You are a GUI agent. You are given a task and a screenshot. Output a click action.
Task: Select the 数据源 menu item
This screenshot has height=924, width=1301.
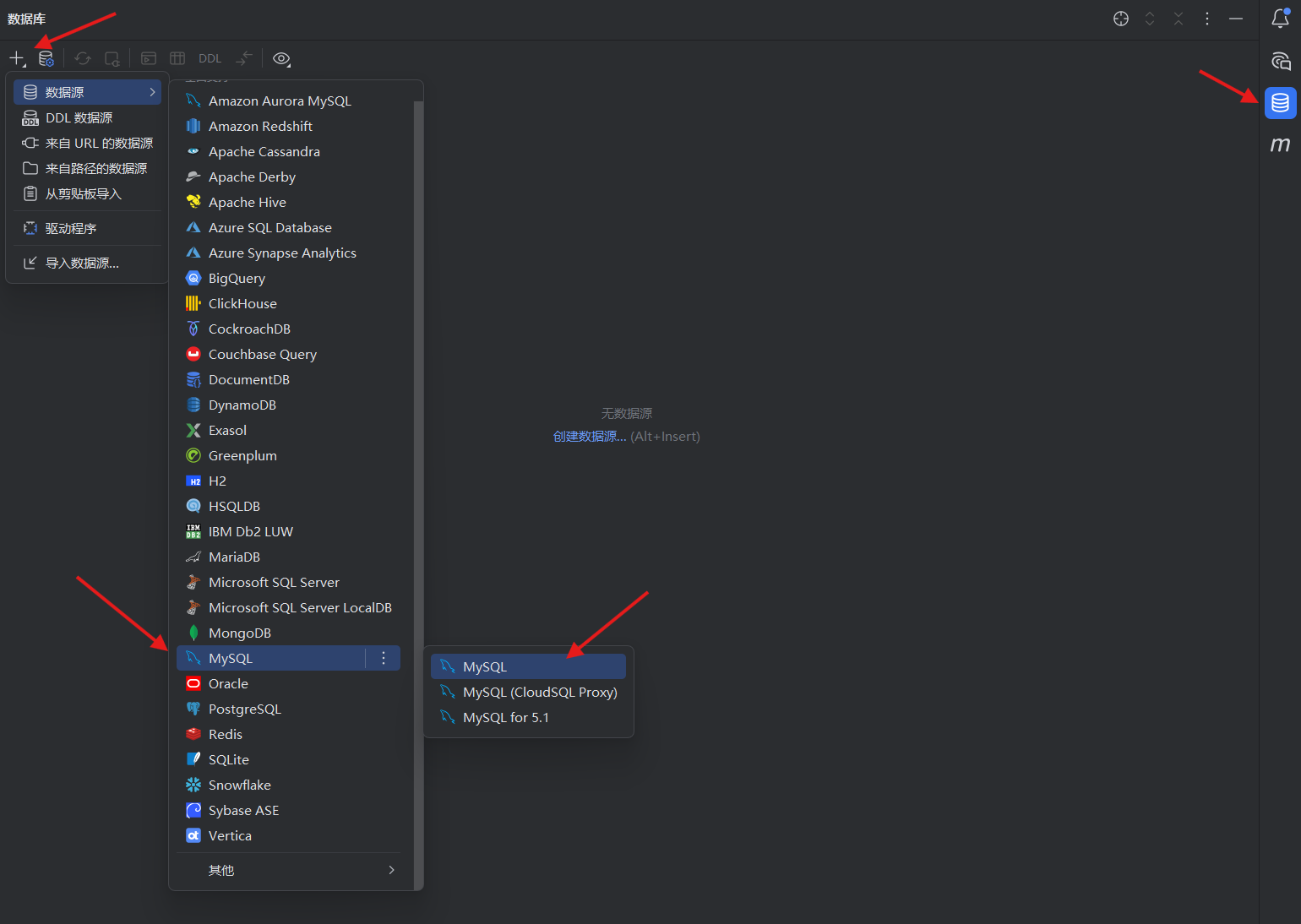click(x=87, y=92)
